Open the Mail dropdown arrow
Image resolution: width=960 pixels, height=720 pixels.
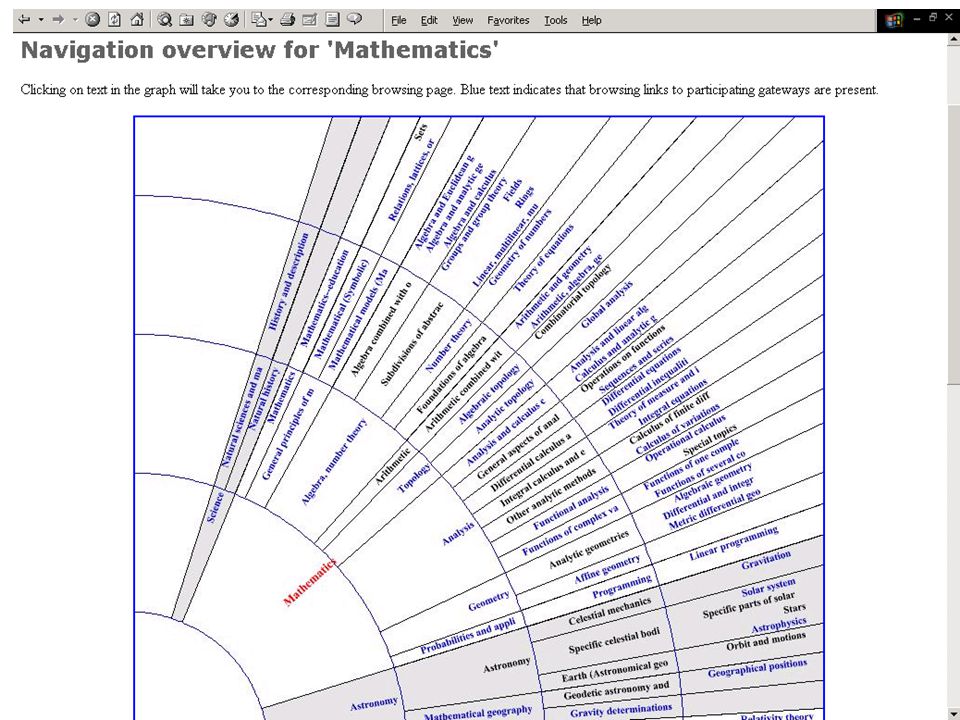(271, 20)
